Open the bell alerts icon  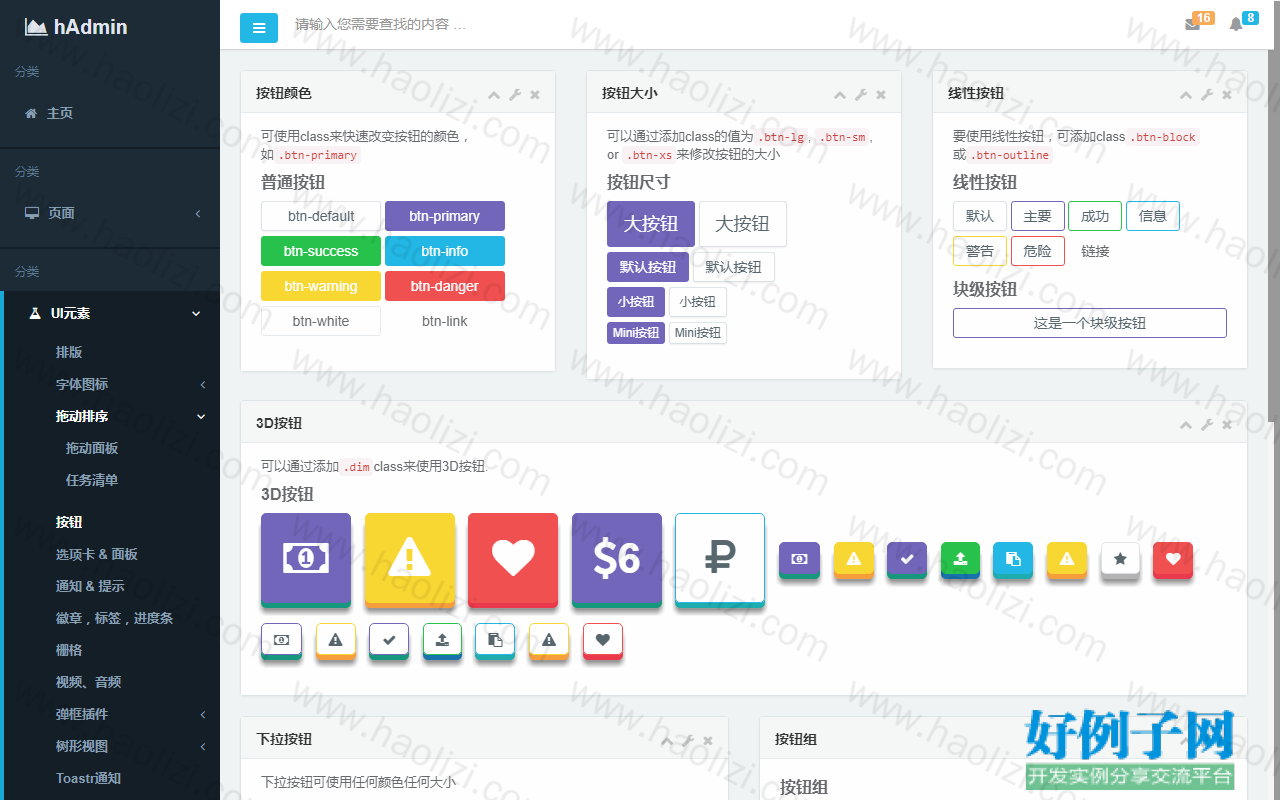coord(1236,24)
